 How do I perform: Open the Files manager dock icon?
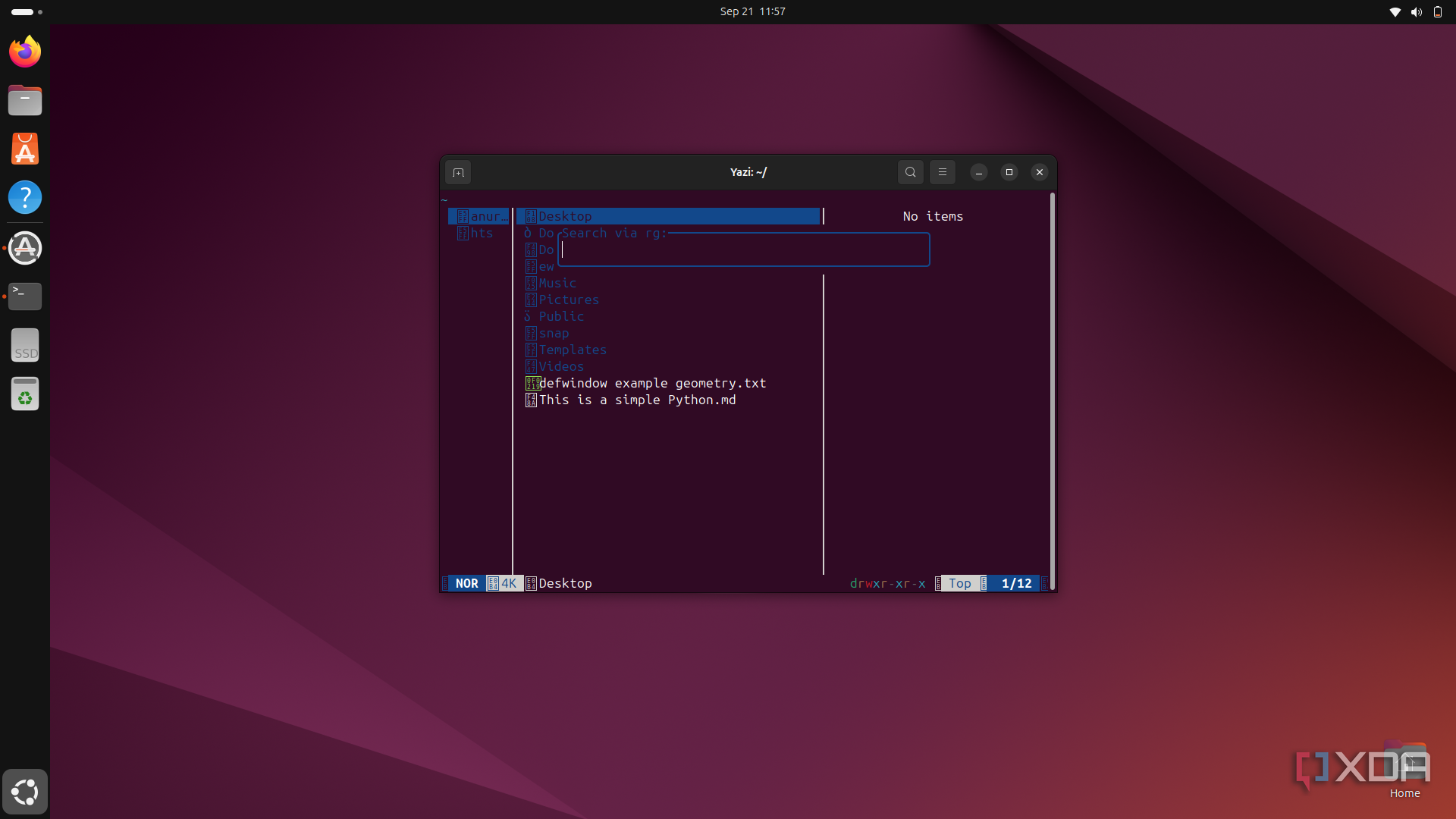25,100
